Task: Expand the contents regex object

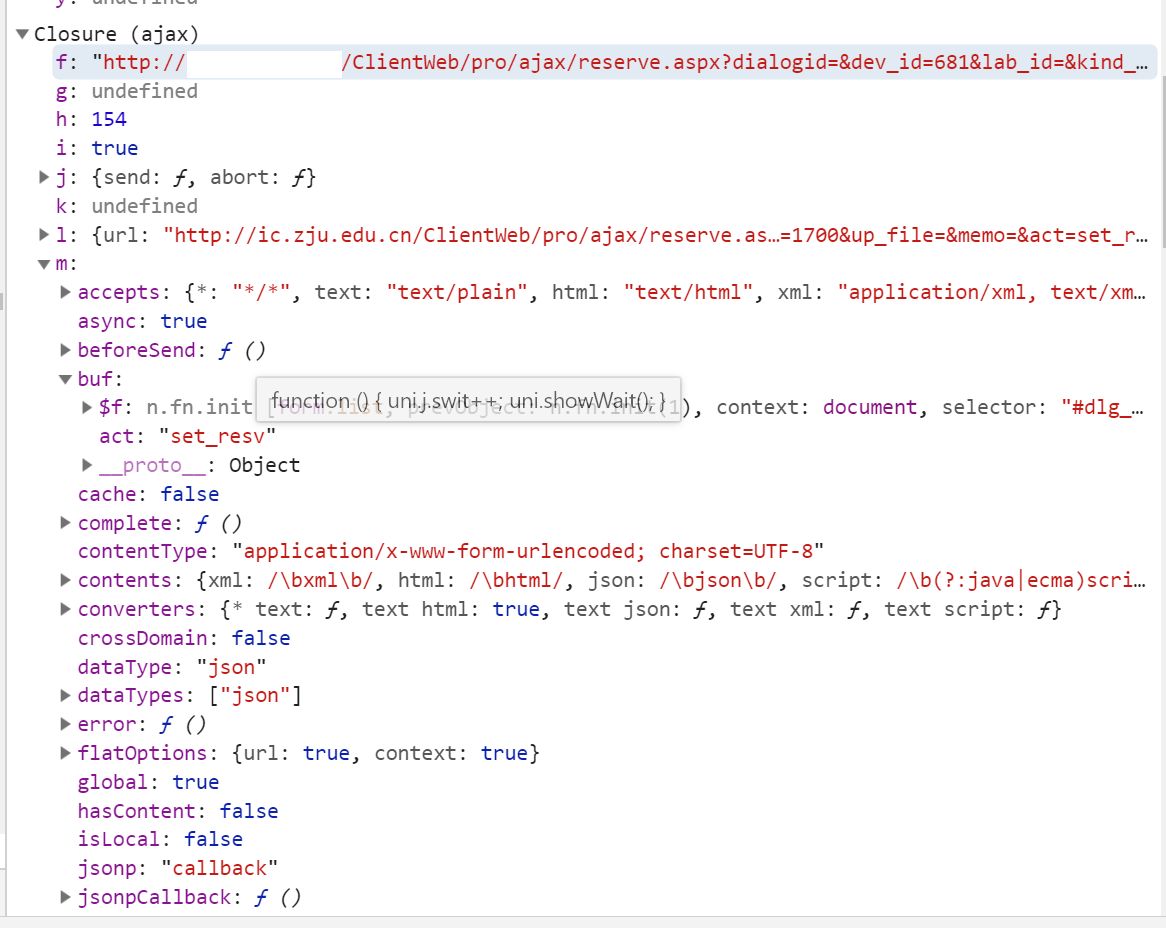Action: coord(66,580)
